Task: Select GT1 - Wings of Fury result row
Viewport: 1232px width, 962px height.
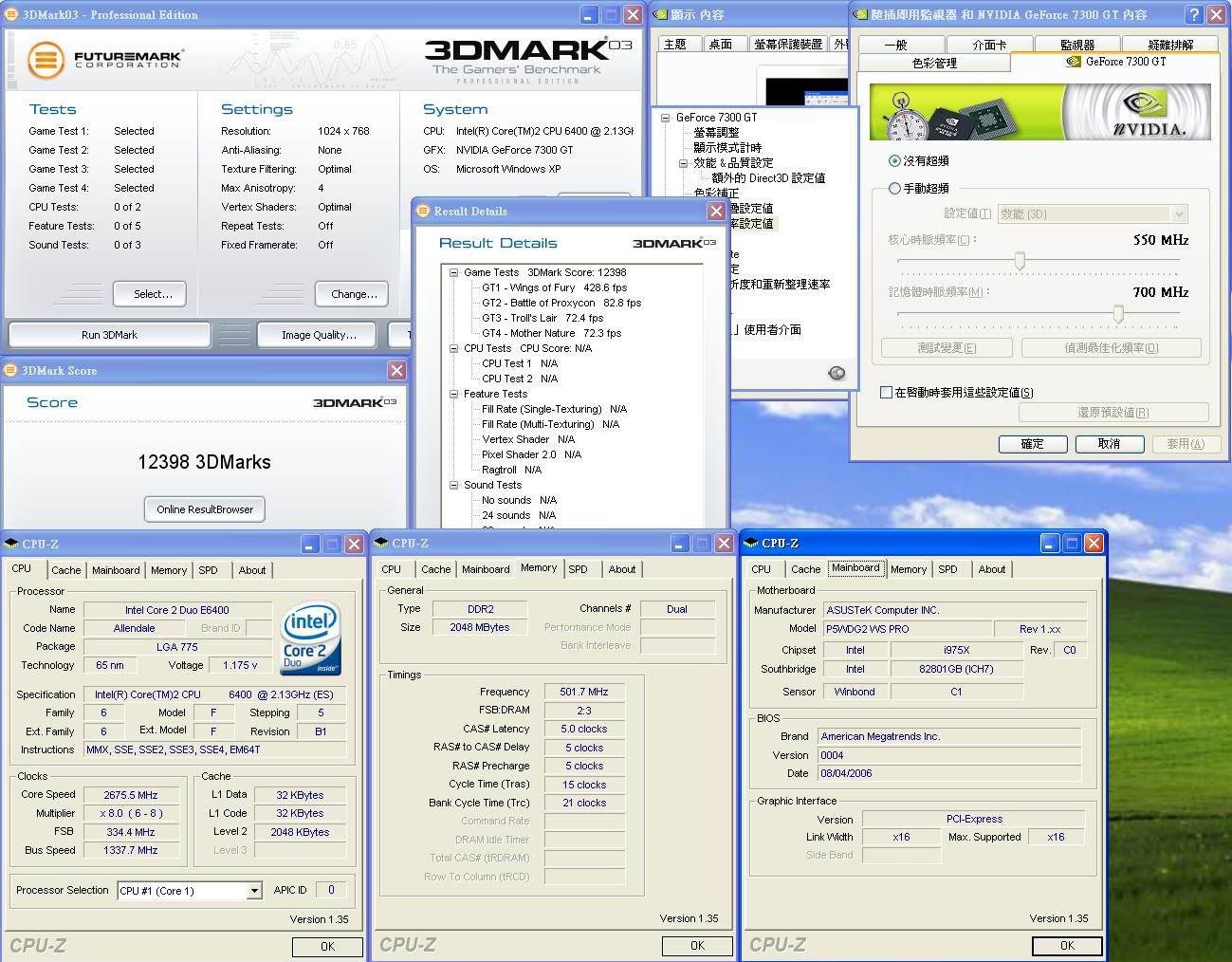Action: 554,287
